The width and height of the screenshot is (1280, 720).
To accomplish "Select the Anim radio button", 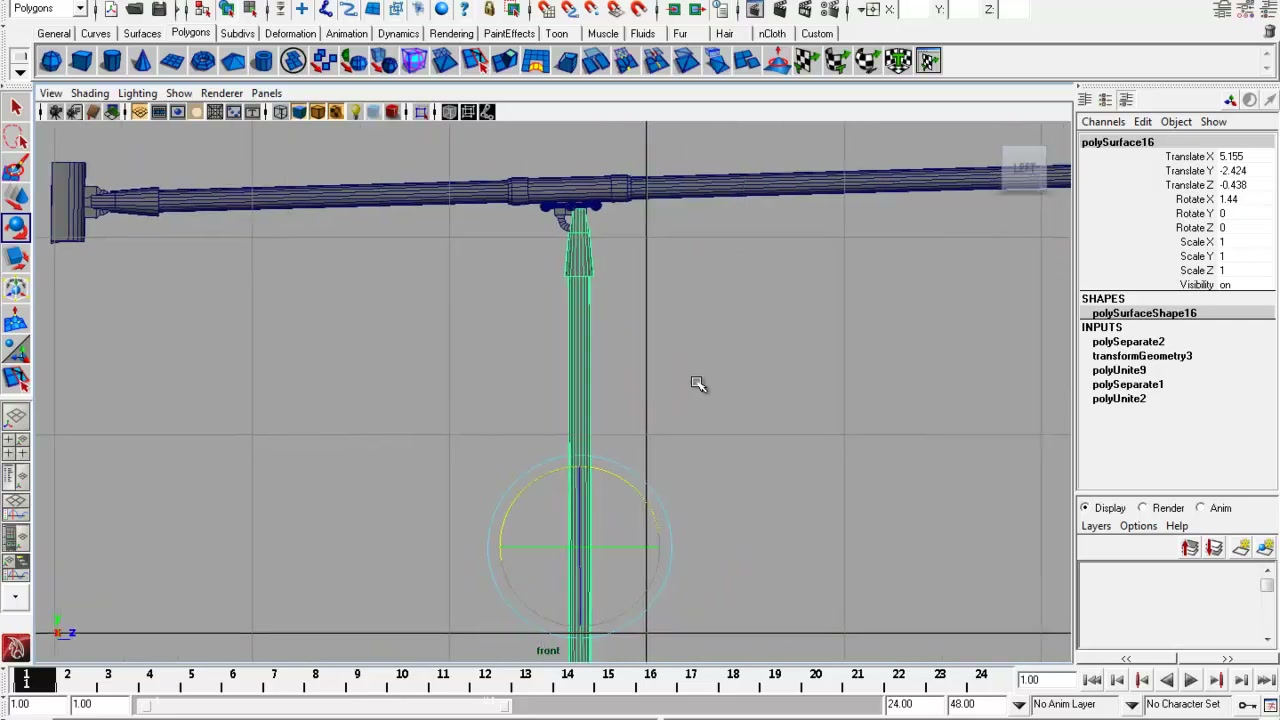I will [x=1201, y=508].
